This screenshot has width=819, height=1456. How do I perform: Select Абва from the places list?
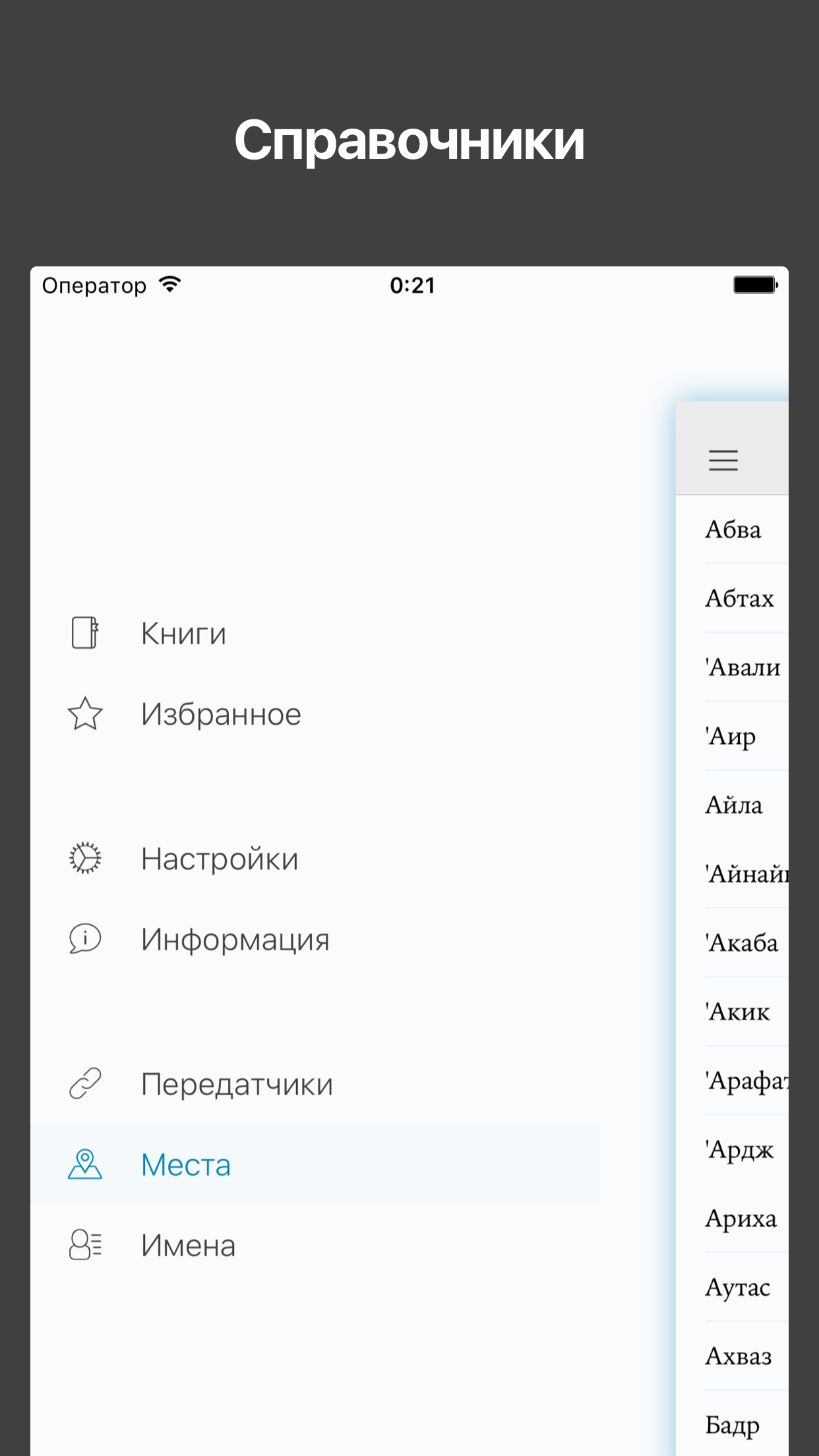point(733,530)
